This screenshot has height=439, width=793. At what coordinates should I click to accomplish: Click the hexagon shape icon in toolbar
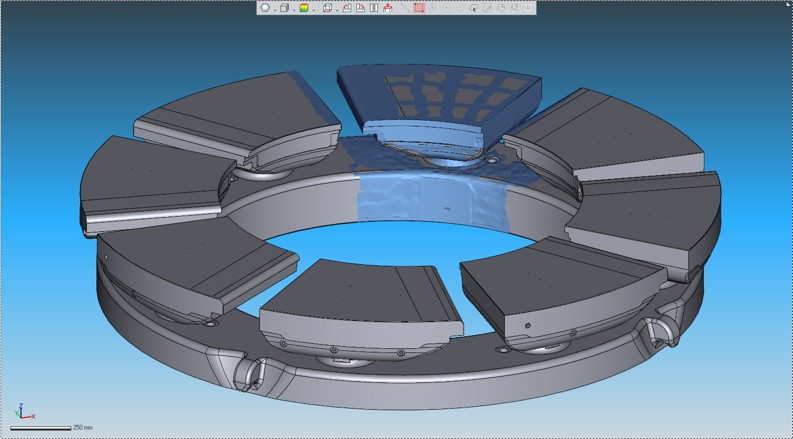click(265, 8)
